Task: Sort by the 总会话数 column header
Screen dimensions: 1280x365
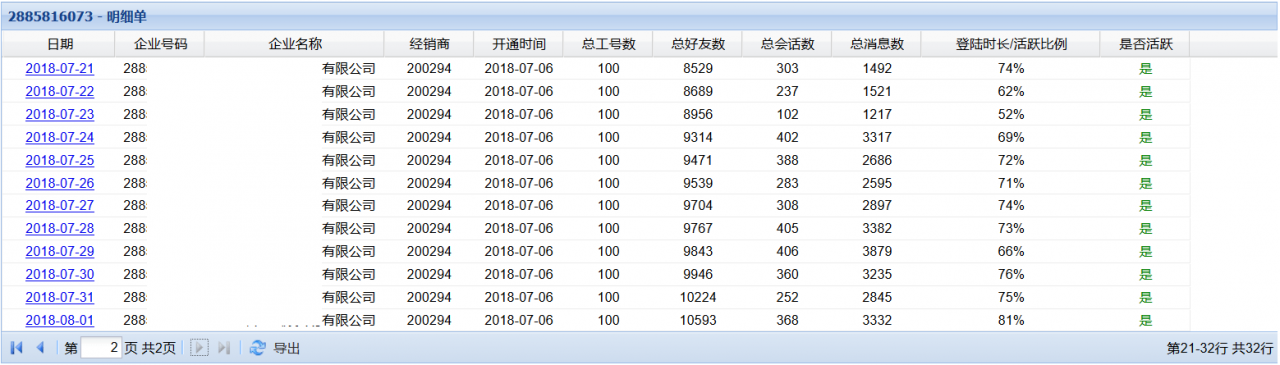Action: (787, 44)
